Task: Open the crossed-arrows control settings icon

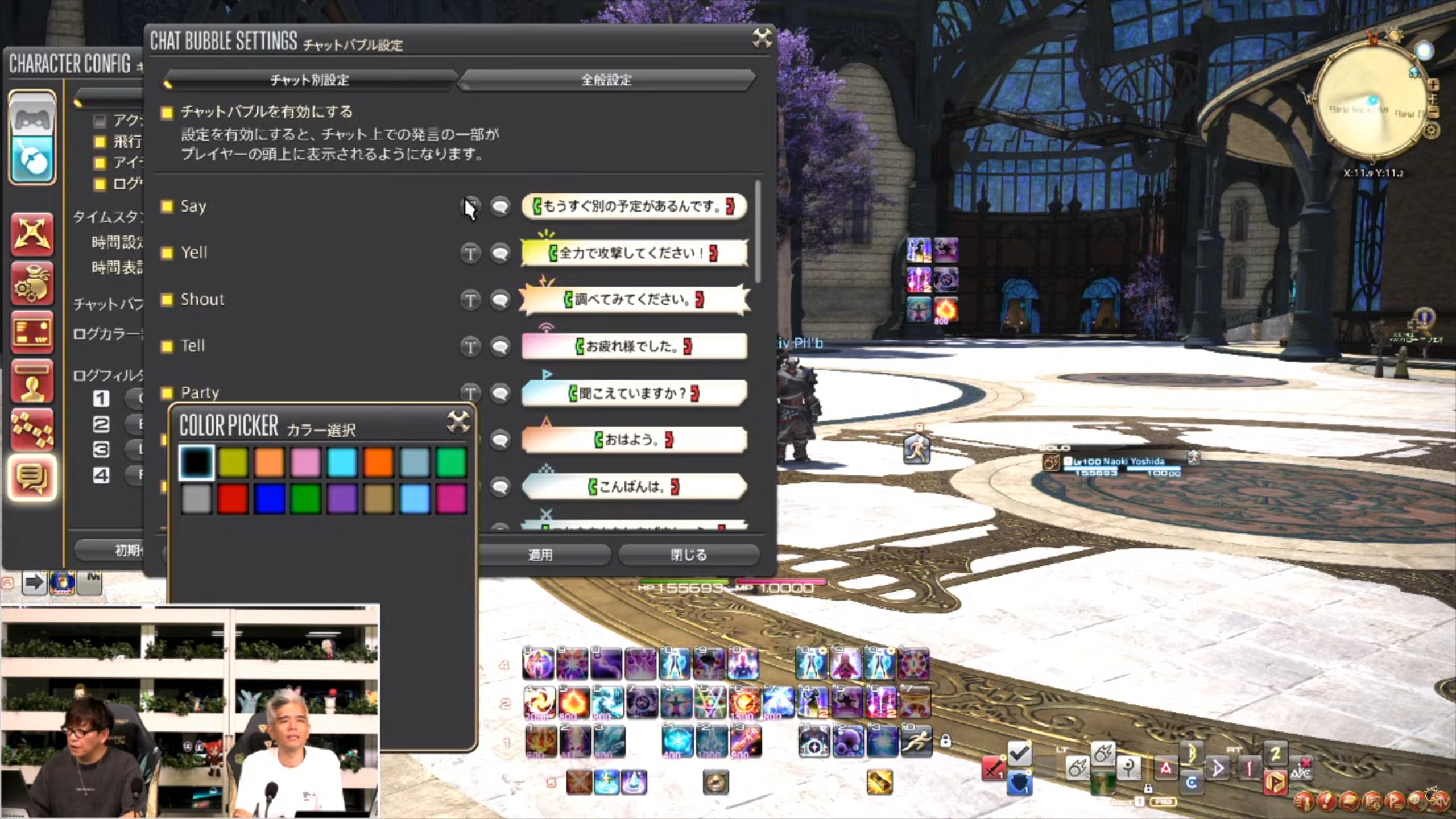Action: point(32,234)
